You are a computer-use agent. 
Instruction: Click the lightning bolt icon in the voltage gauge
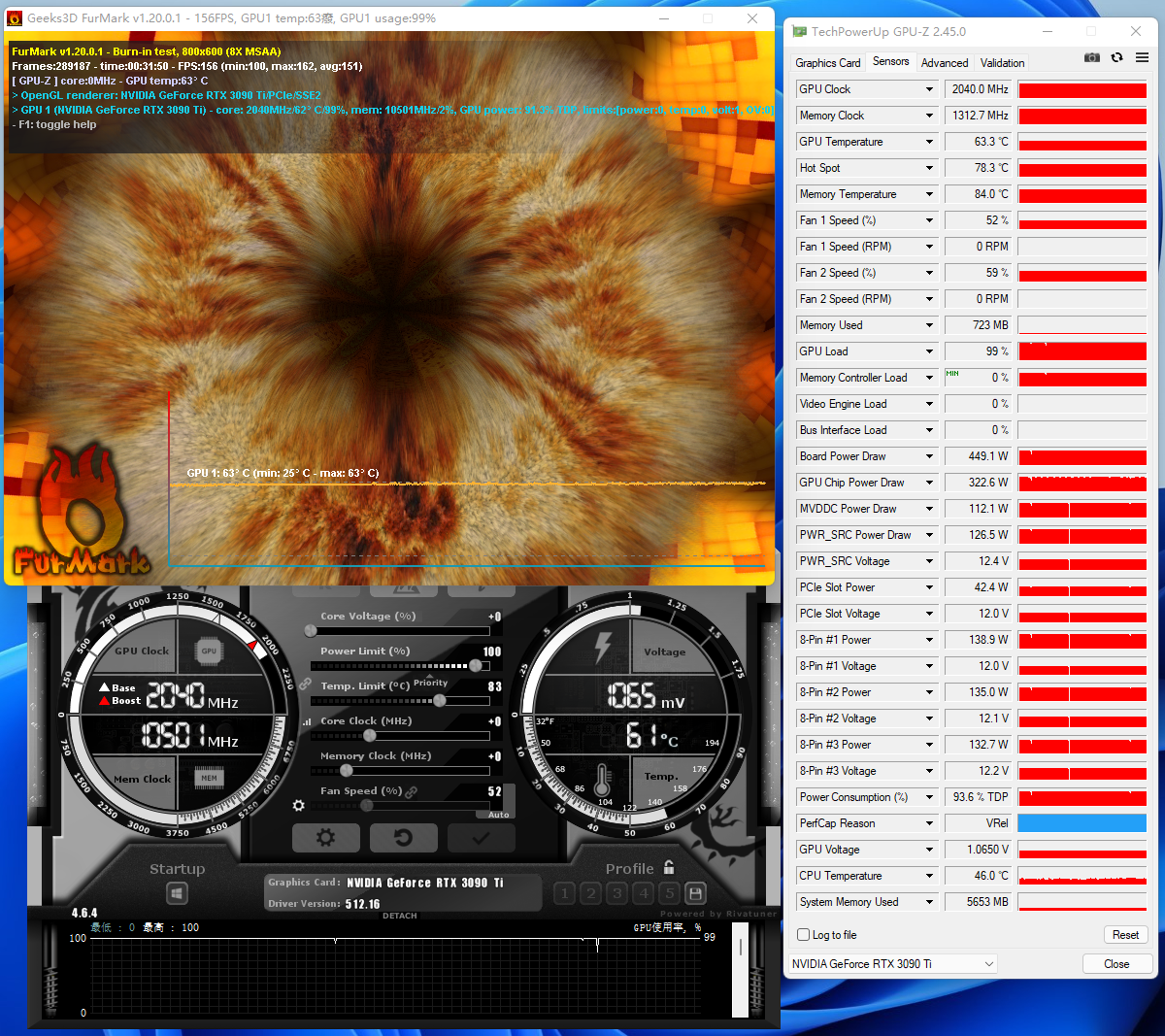click(x=603, y=647)
